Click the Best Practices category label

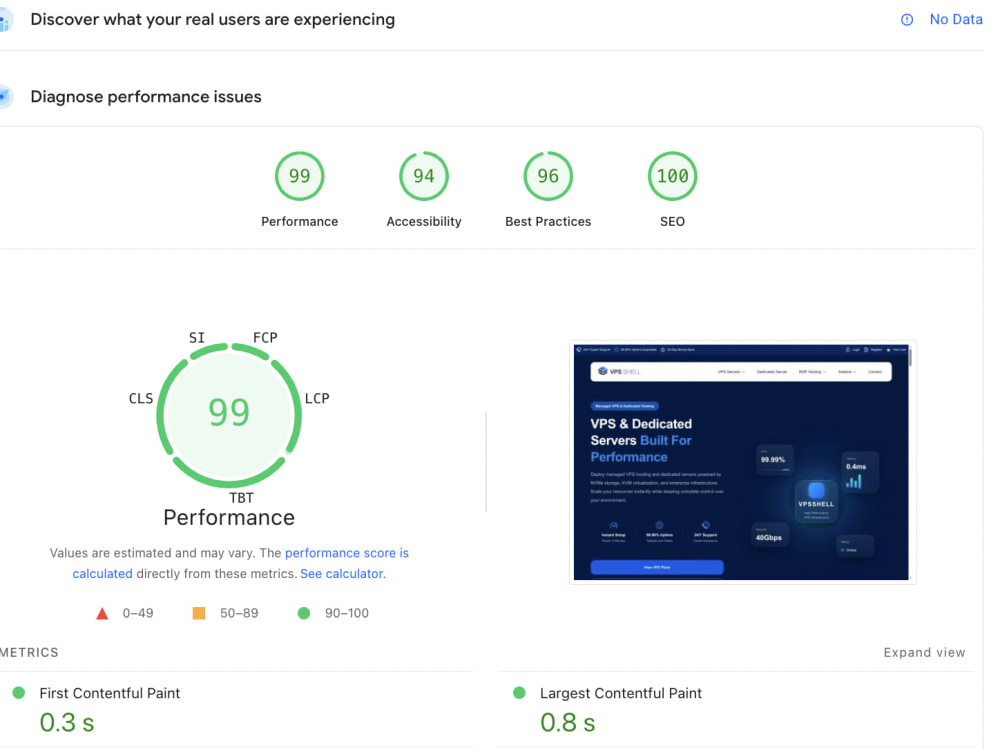(548, 221)
